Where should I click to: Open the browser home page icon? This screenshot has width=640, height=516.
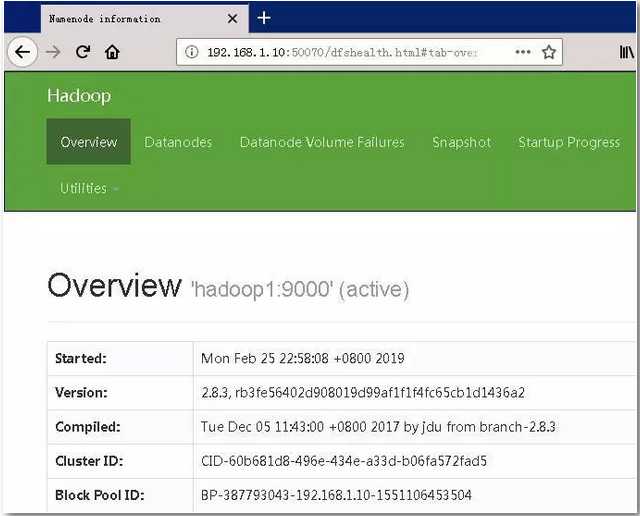coord(112,52)
